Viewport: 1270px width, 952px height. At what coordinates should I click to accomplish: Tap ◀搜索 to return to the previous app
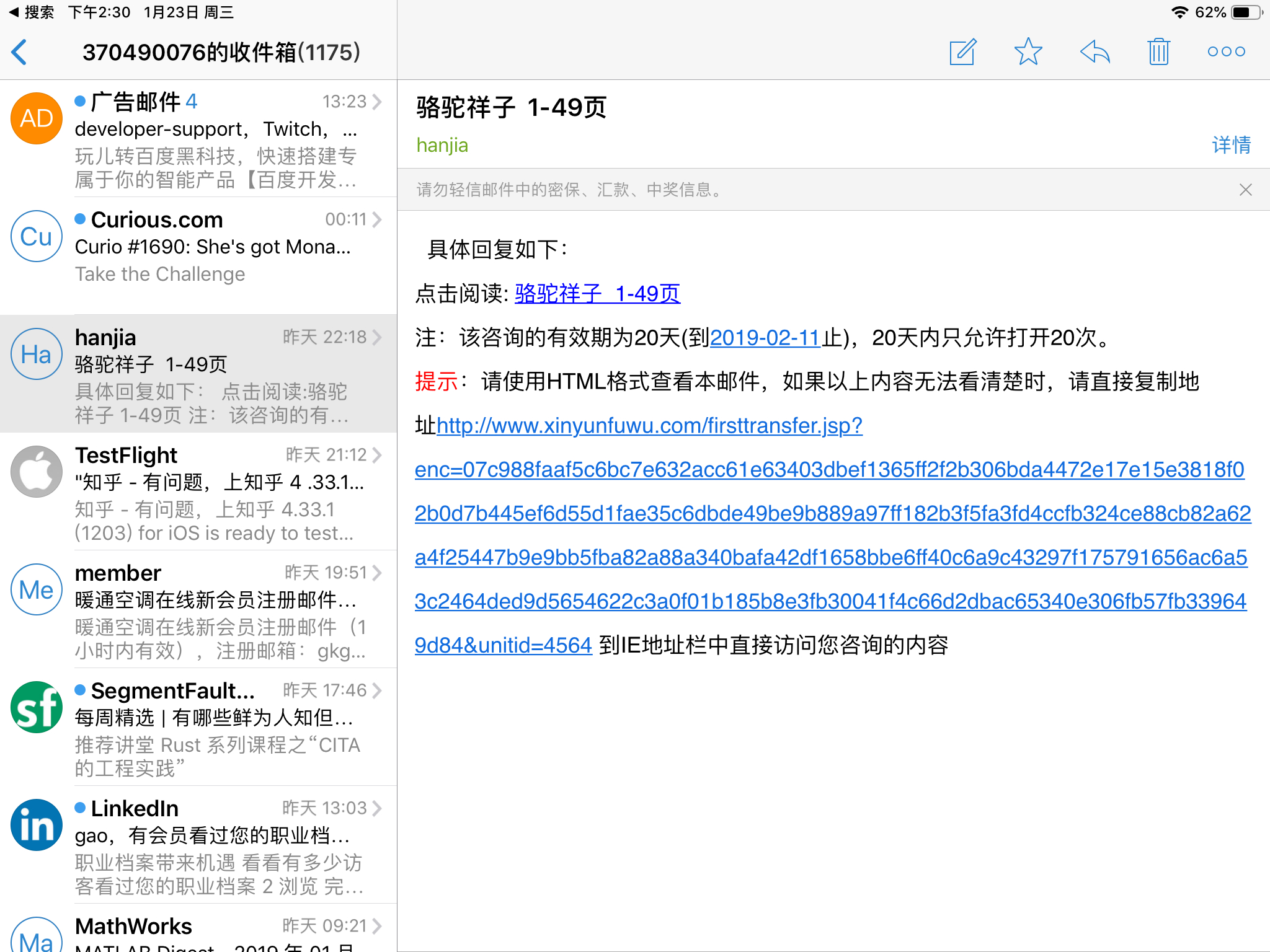[x=34, y=11]
